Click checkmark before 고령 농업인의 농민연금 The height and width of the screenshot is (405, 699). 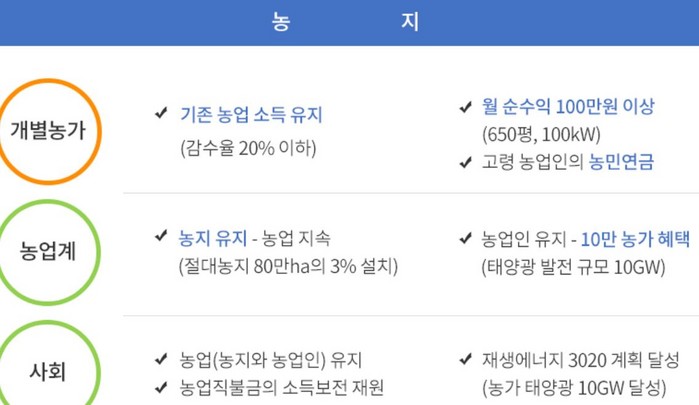465,162
